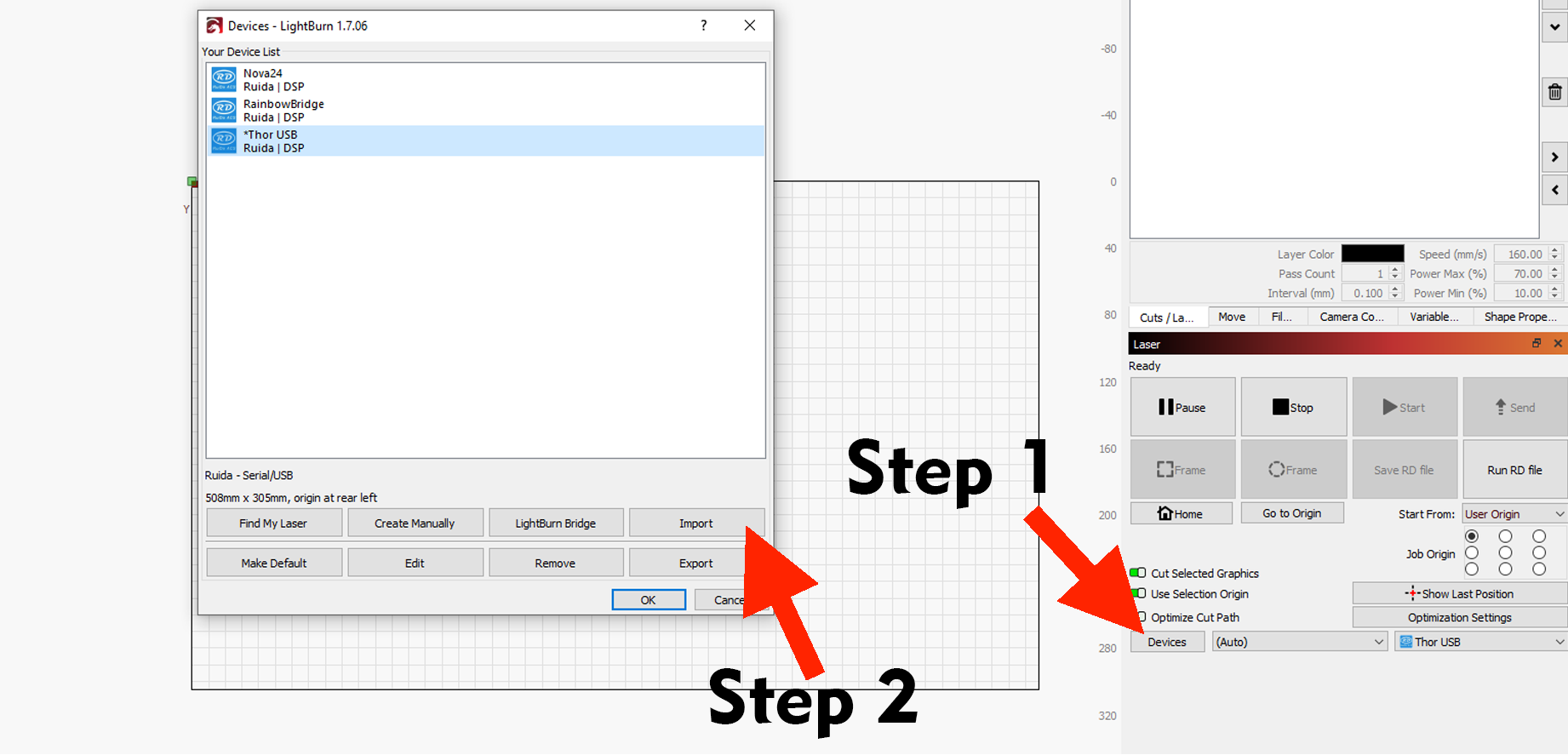Switch to Cuts / Layers tab
Image resolution: width=1568 pixels, height=755 pixels.
click(1167, 317)
